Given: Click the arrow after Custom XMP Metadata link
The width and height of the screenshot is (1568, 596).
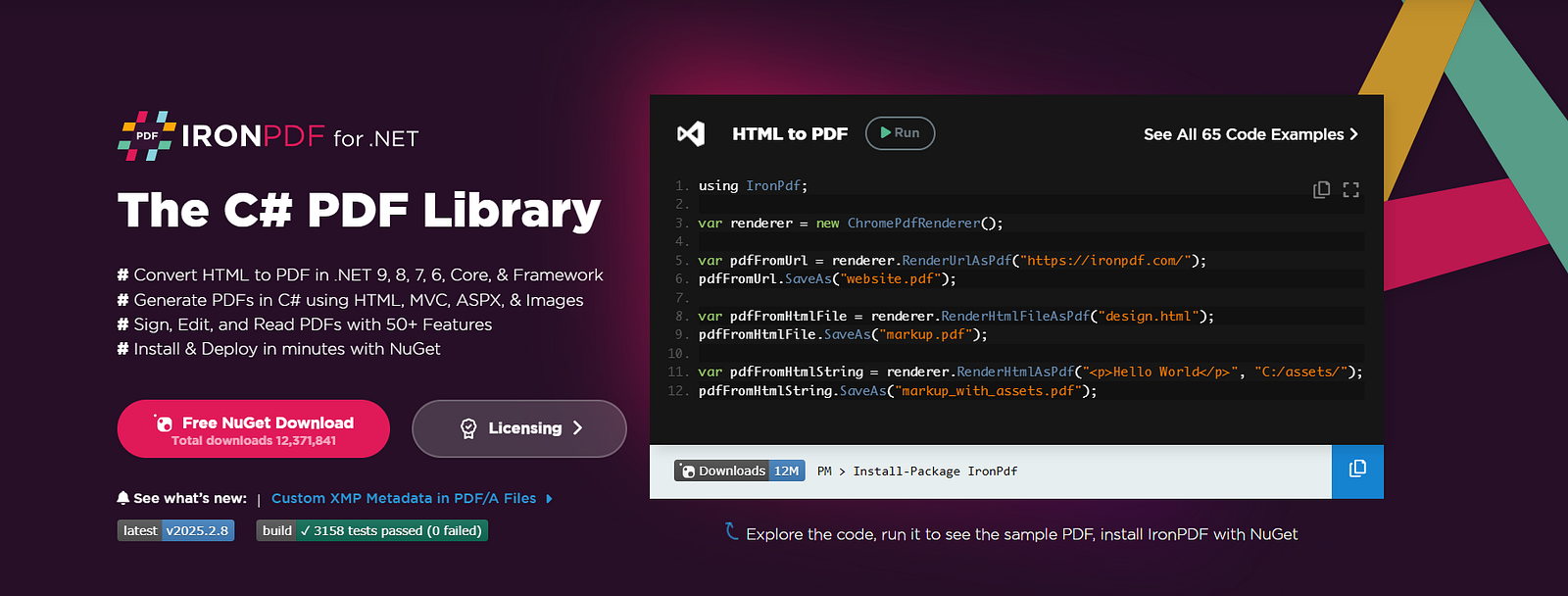Looking at the screenshot, I should click(x=549, y=499).
